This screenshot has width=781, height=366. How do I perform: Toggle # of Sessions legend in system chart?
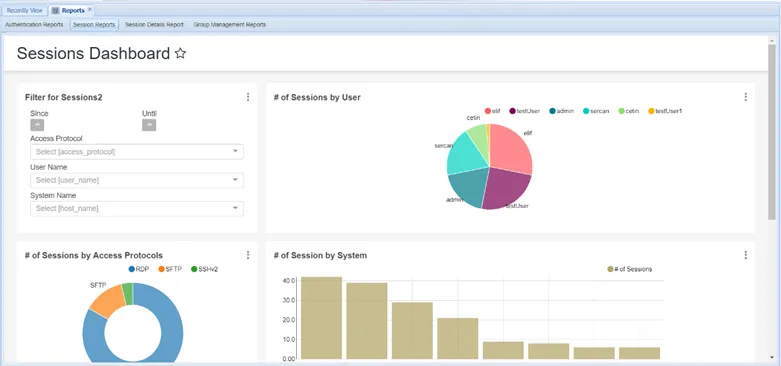pyautogui.click(x=630, y=269)
